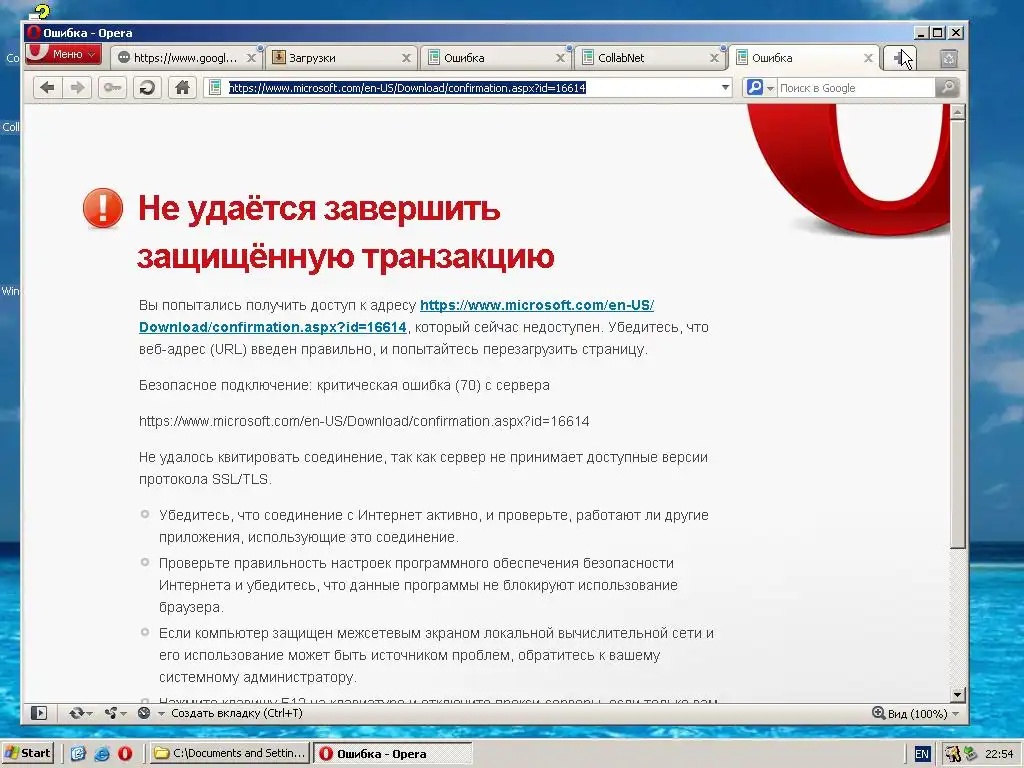1024x768 pixels.
Task: Click the page icon in address bar
Action: coord(215,88)
